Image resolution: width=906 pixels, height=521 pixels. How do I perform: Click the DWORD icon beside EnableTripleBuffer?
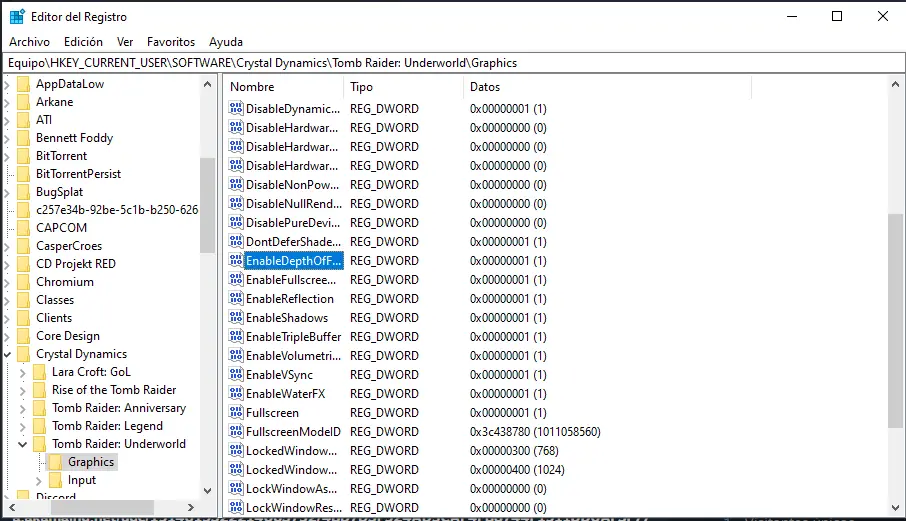coord(236,337)
